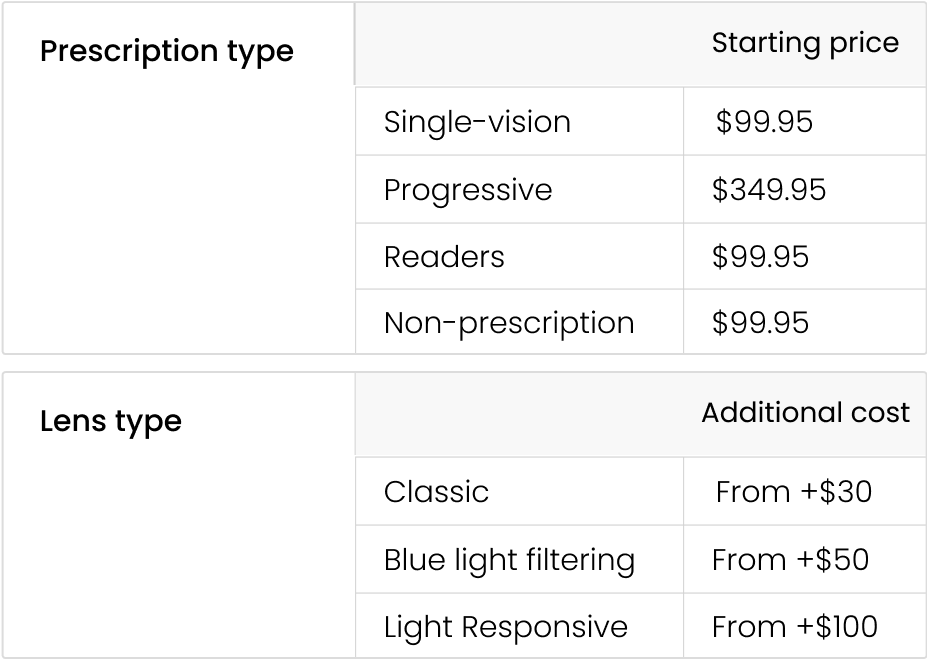Image resolution: width=927 pixels, height=659 pixels.
Task: Click the Readers $99.95 price cell
Action: (760, 257)
